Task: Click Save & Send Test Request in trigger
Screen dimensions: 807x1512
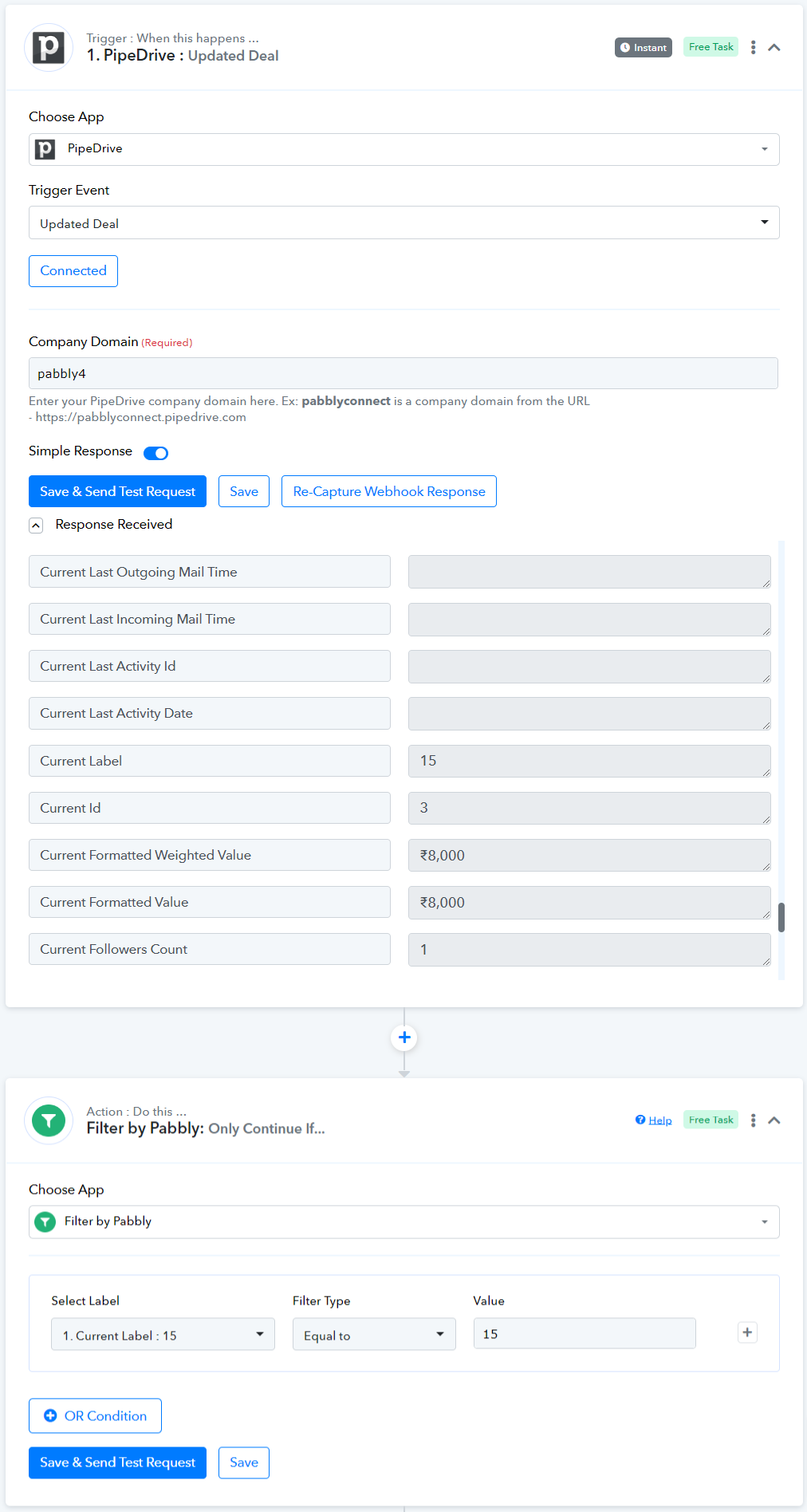Action: (x=117, y=491)
